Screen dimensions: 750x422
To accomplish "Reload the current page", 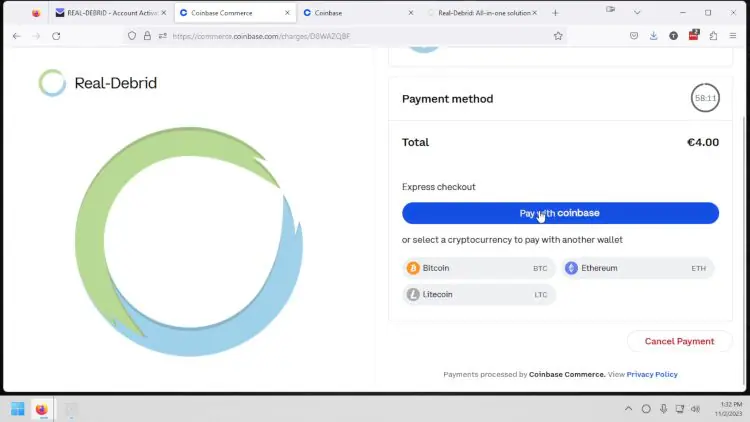I will (56, 36).
